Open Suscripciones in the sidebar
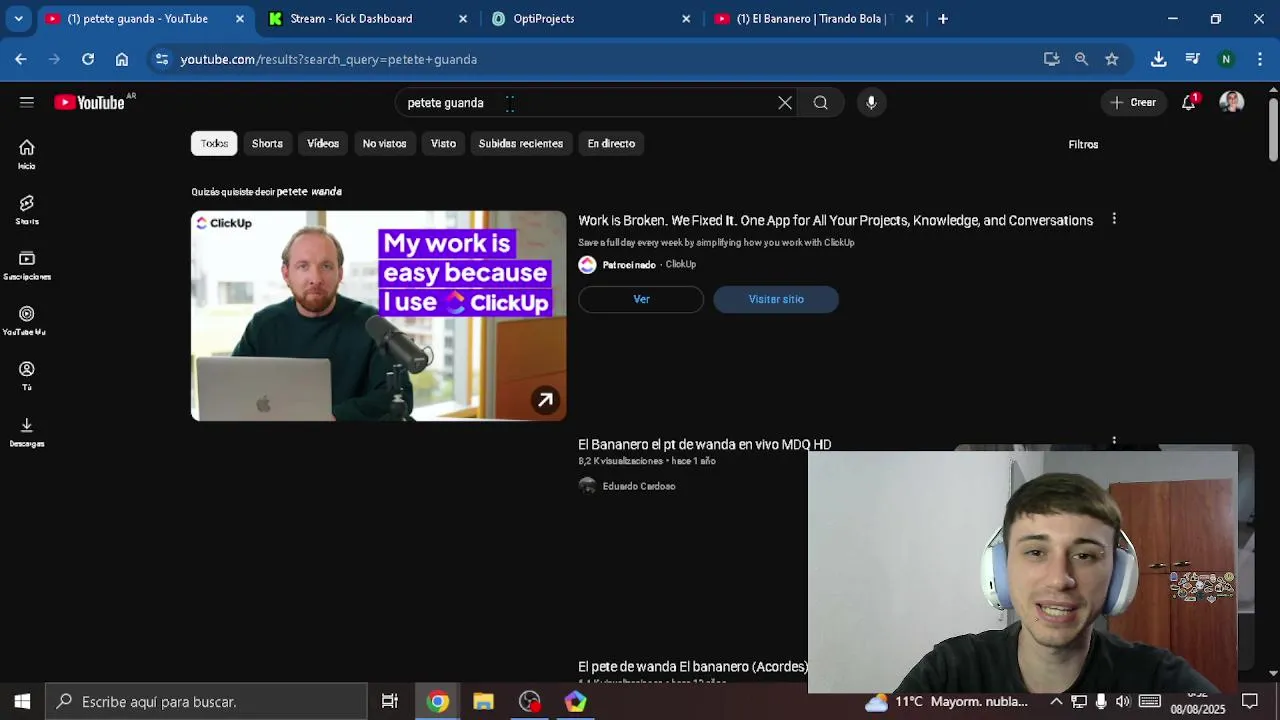Screen dimensions: 1280x720 coord(27,265)
